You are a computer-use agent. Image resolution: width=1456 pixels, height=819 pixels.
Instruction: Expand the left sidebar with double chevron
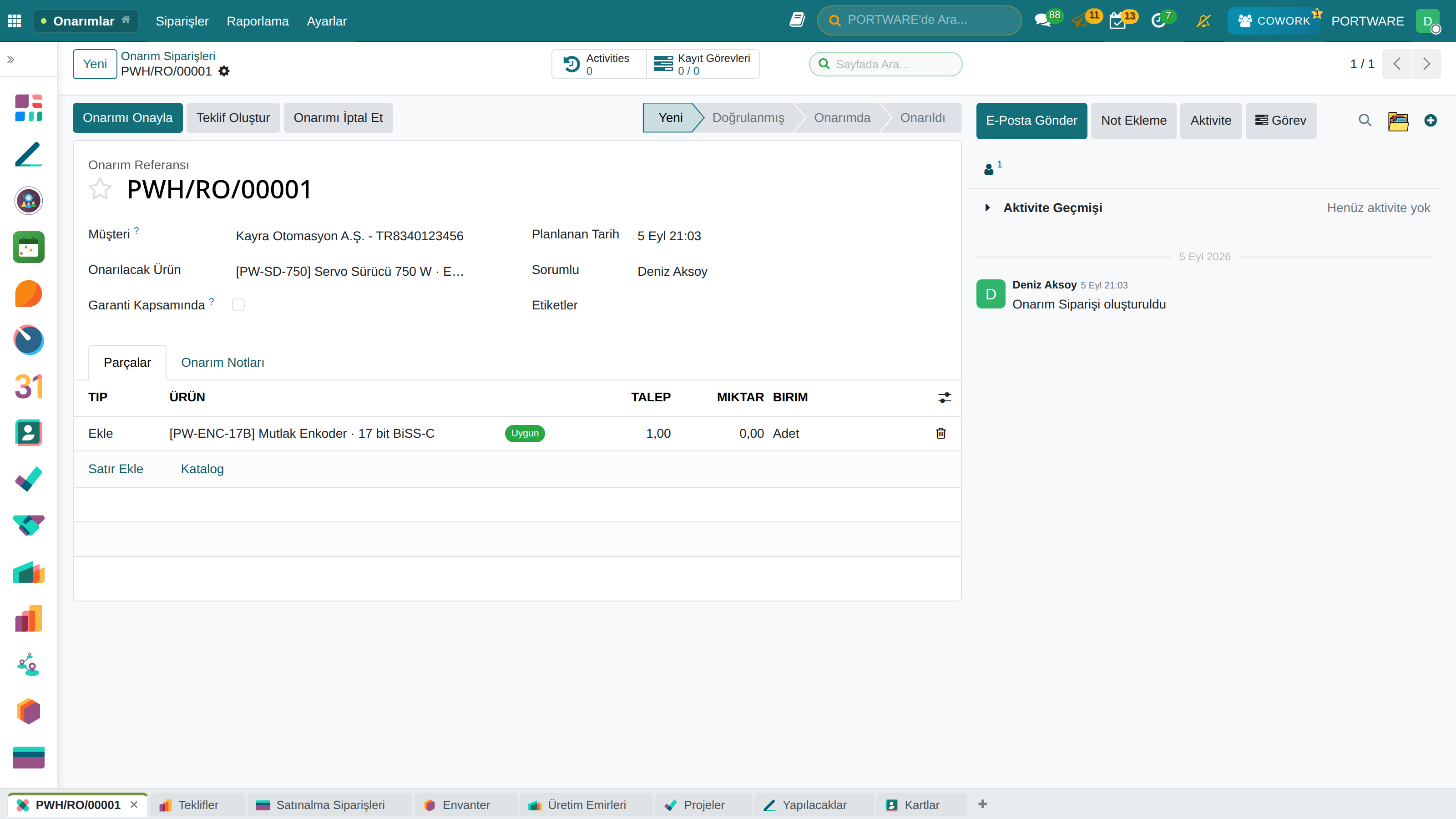pyautogui.click(x=11, y=59)
